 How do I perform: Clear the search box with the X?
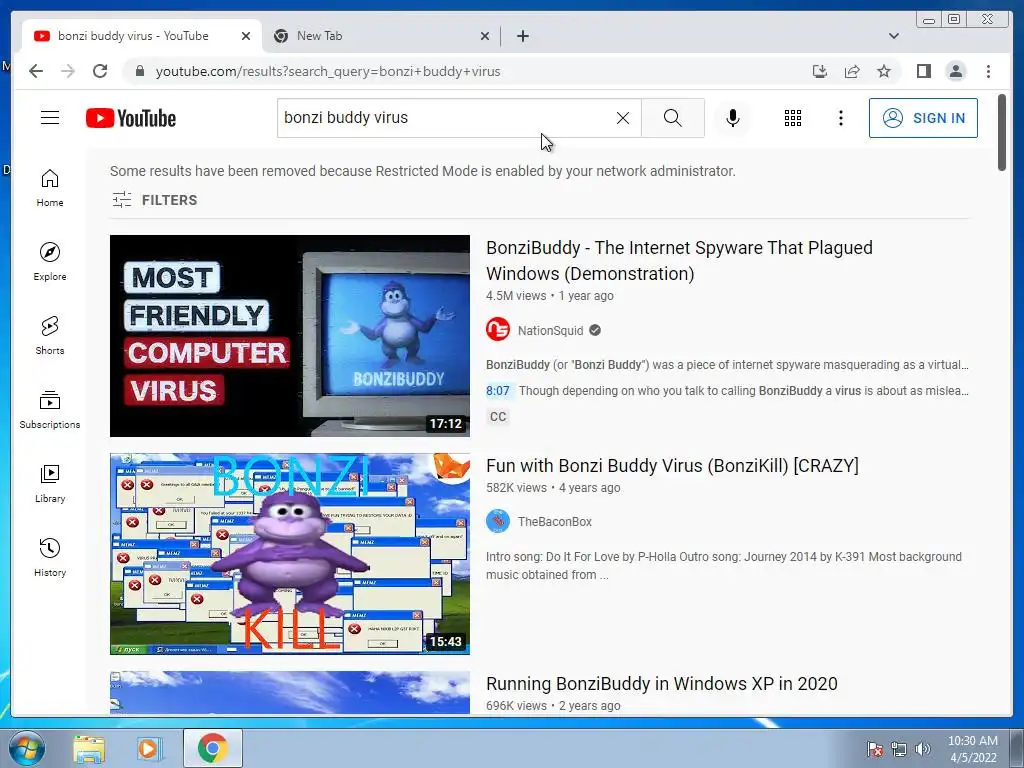coord(623,118)
